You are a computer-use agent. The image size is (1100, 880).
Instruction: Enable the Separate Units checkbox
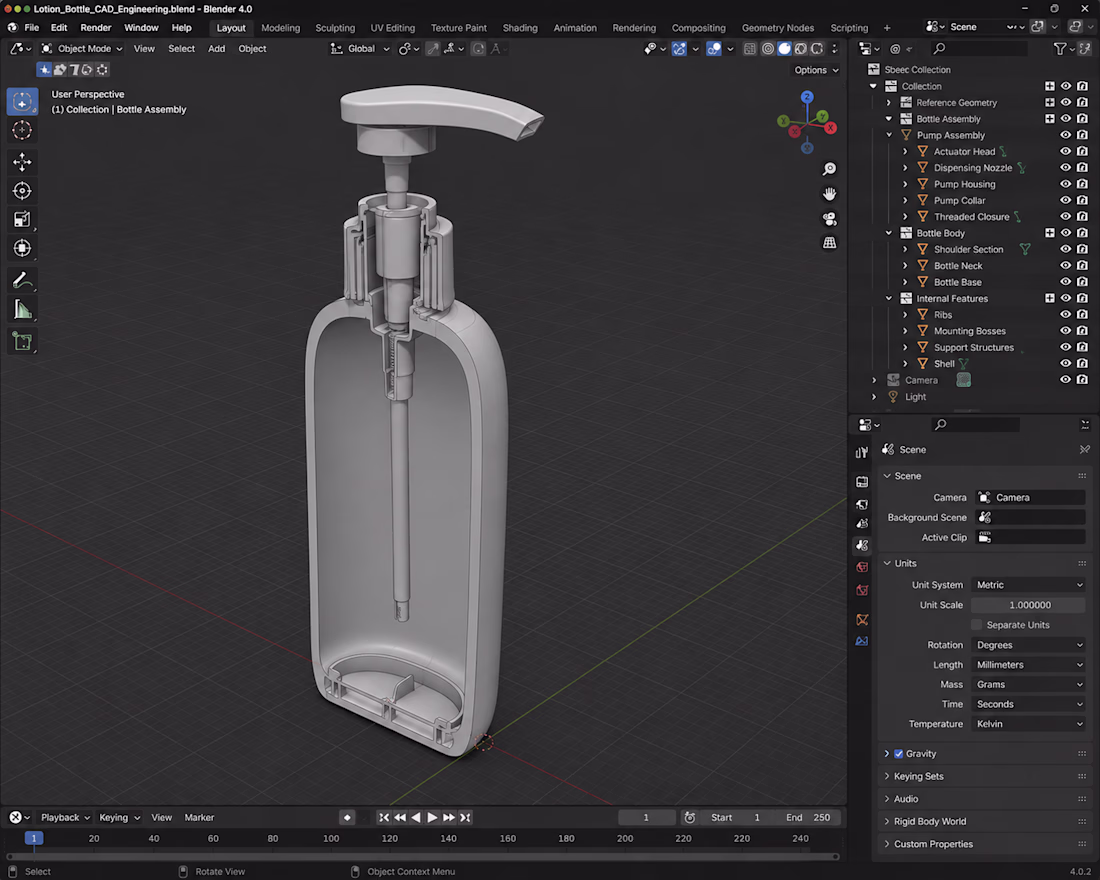(x=977, y=625)
